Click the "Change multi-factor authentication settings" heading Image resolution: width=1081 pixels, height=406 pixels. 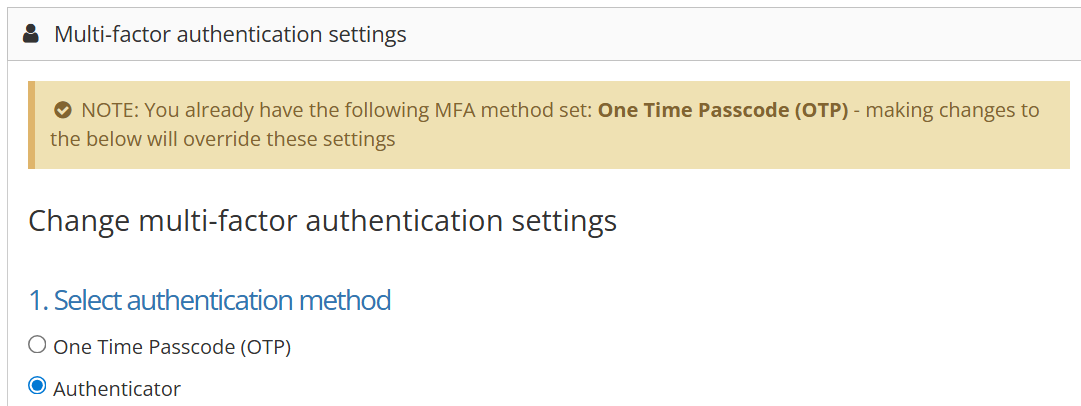[x=323, y=221]
